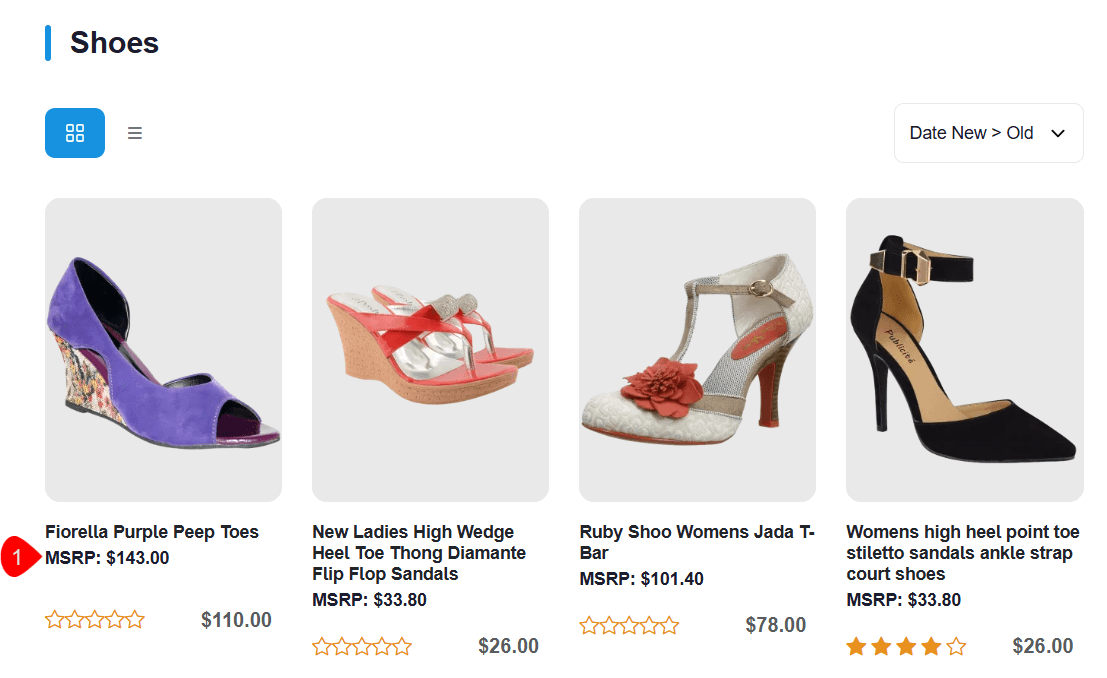Viewport: 1107px width, 678px height.
Task: Open red wedge flip flop sandals image
Action: (430, 350)
